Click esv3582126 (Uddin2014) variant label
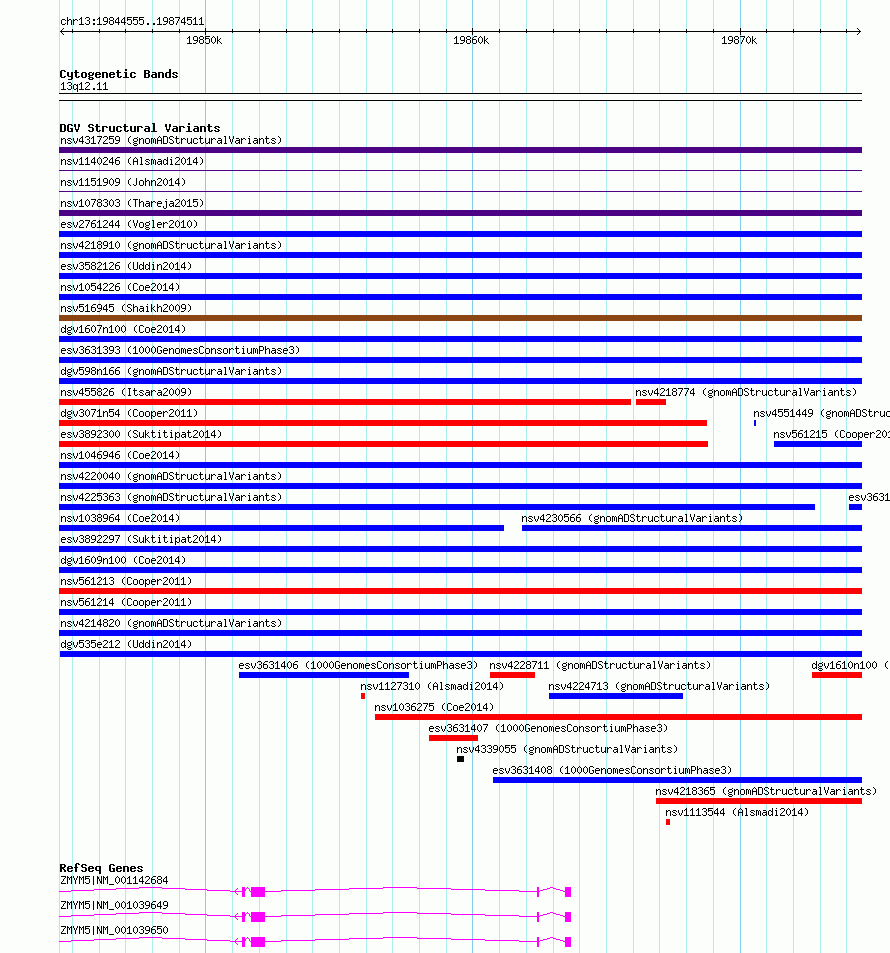The height and width of the screenshot is (953, 890). coord(126,266)
